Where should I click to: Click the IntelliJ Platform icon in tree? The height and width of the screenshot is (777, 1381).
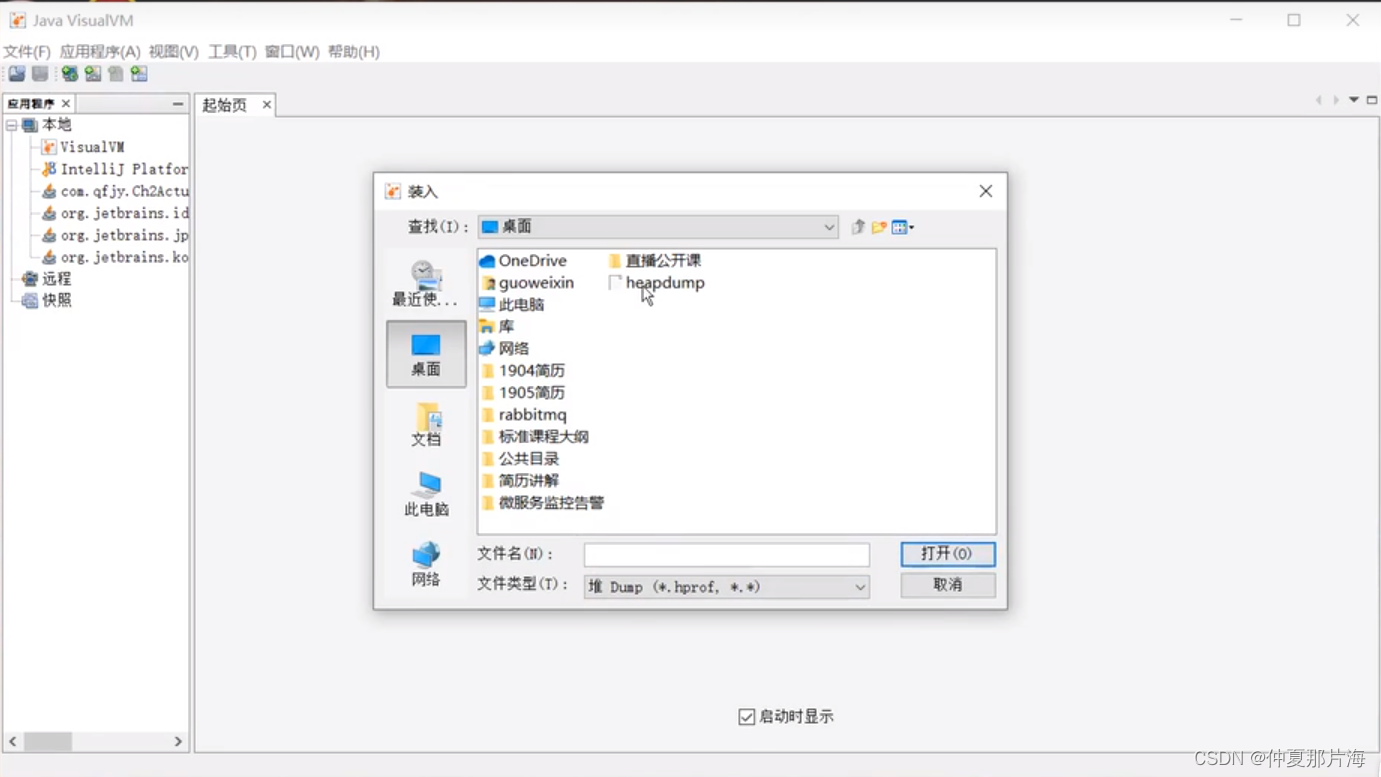49,169
